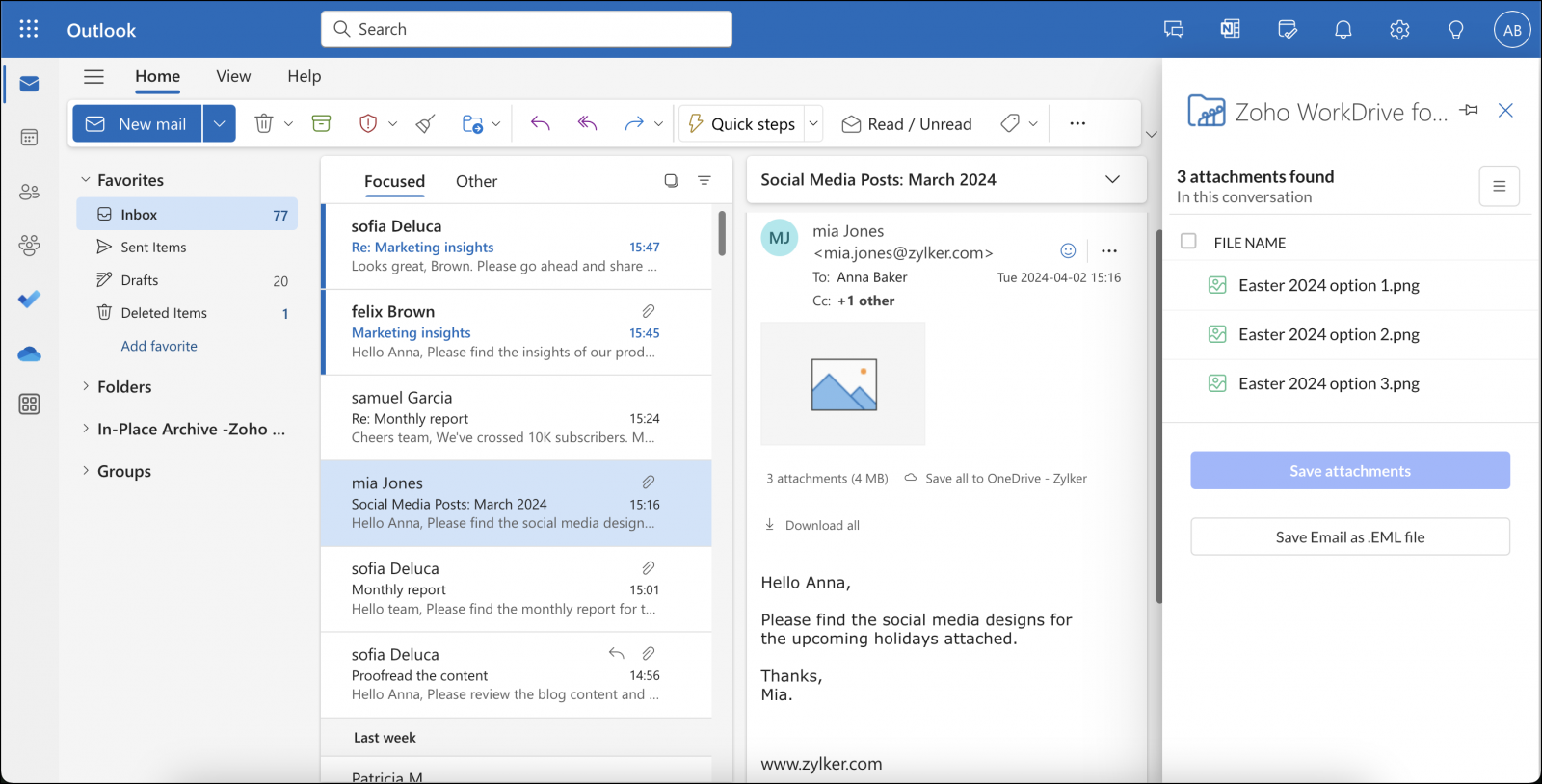Screen dimensions: 1542x784
Task: Click Save Email as .EML file
Action: coord(1349,536)
